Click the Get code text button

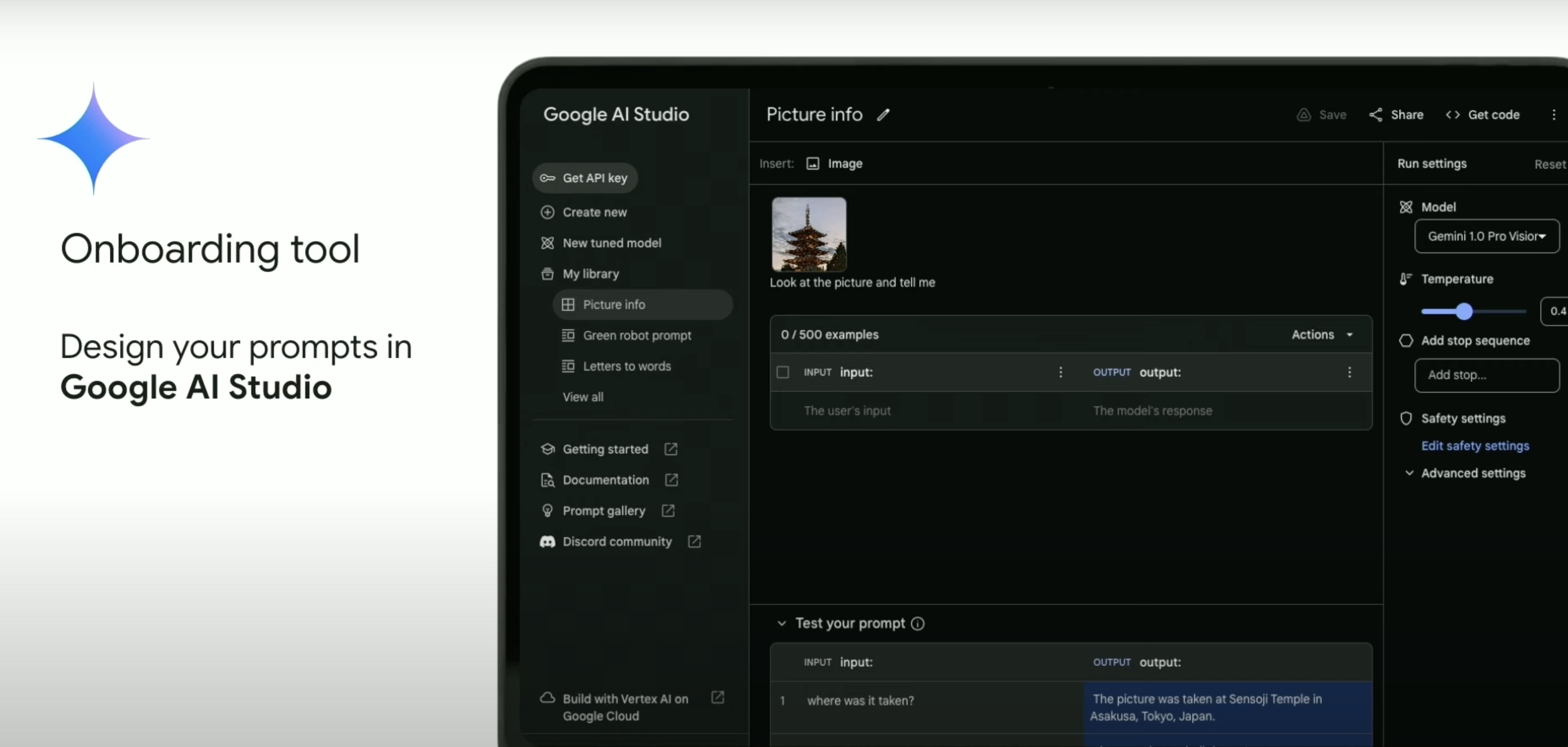coord(1494,114)
